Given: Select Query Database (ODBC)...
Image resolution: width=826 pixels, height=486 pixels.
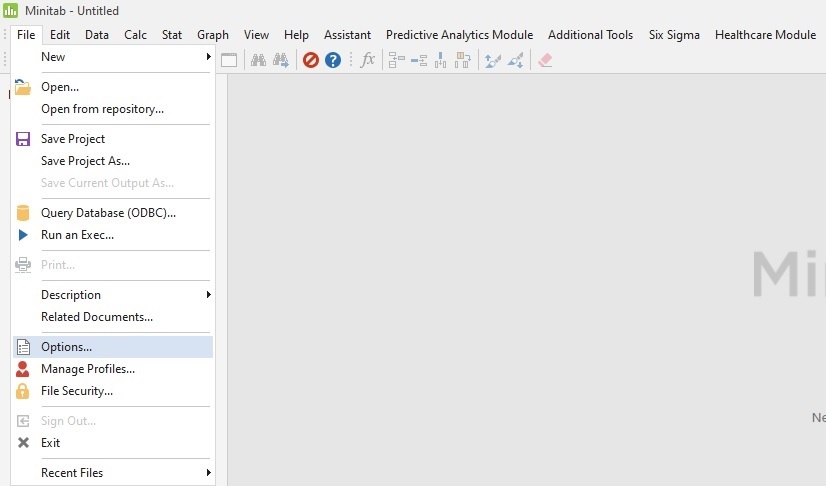Looking at the screenshot, I should (x=112, y=213).
